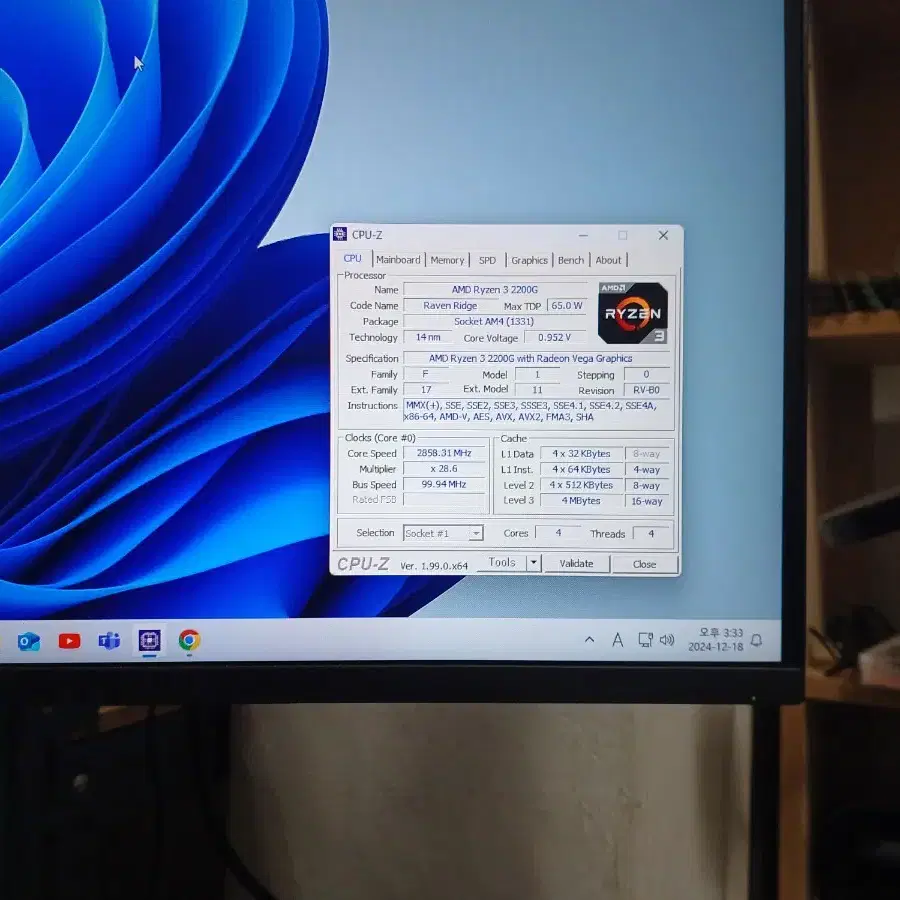Click the CPU-Z title bar app icon

click(x=340, y=234)
